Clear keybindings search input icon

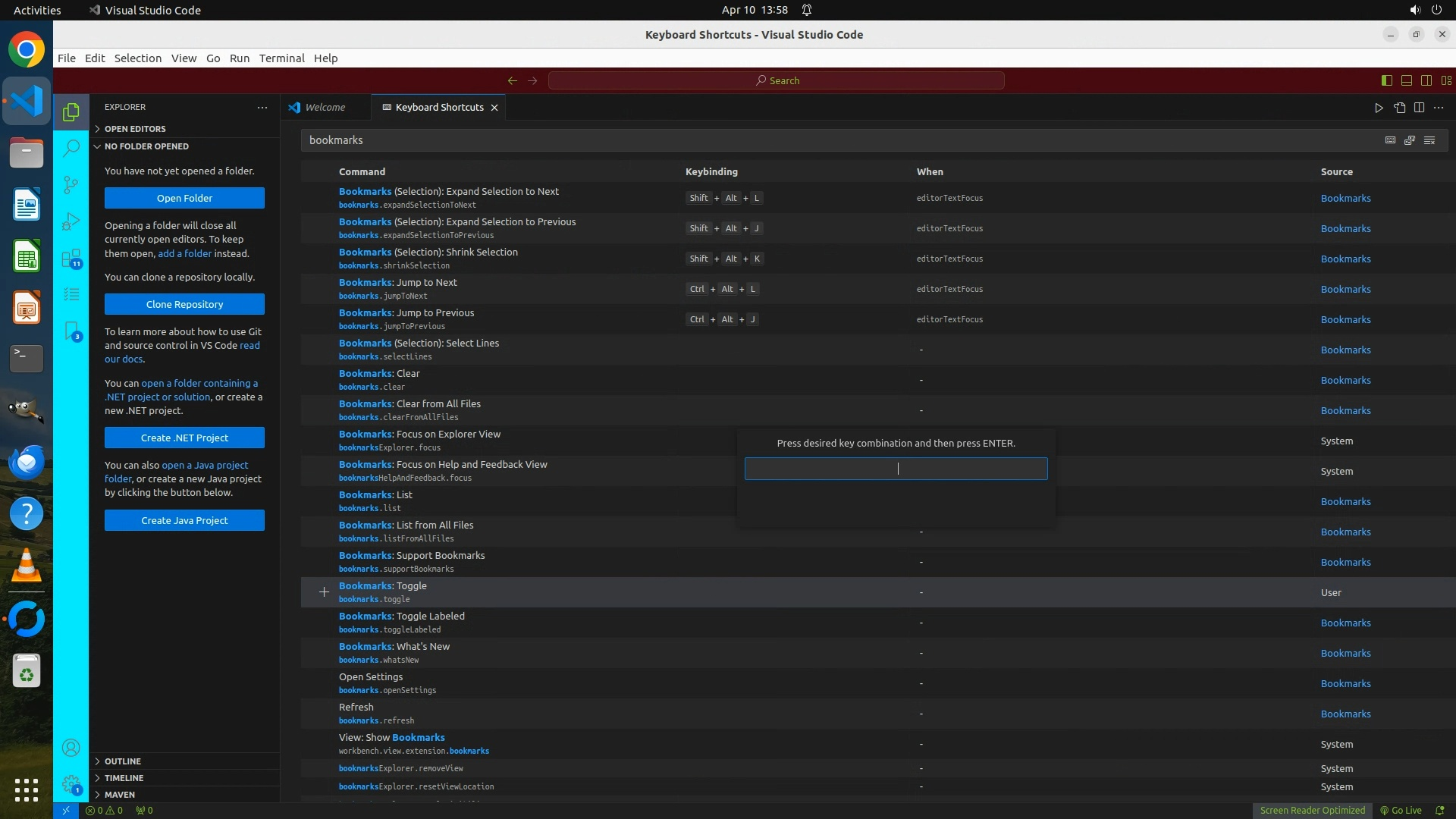pyautogui.click(x=1429, y=140)
